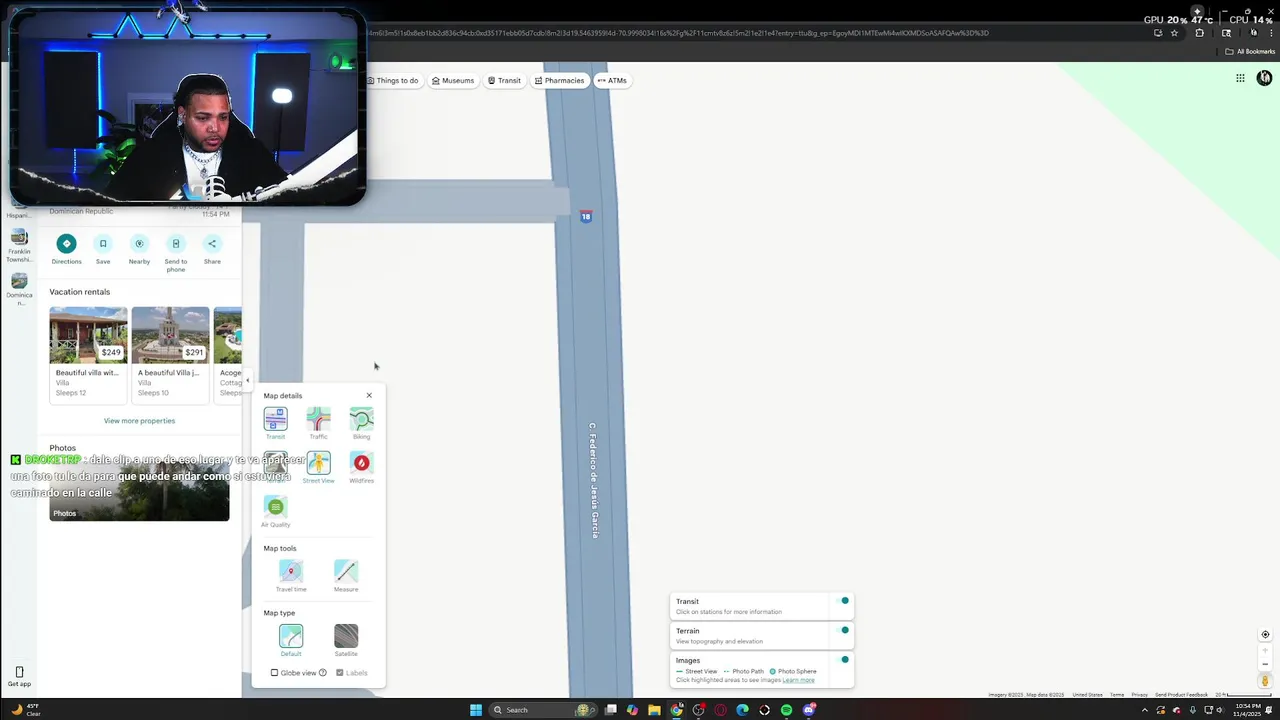Collapse the side panel arrow
Viewport: 1280px width, 720px height.
[248, 380]
